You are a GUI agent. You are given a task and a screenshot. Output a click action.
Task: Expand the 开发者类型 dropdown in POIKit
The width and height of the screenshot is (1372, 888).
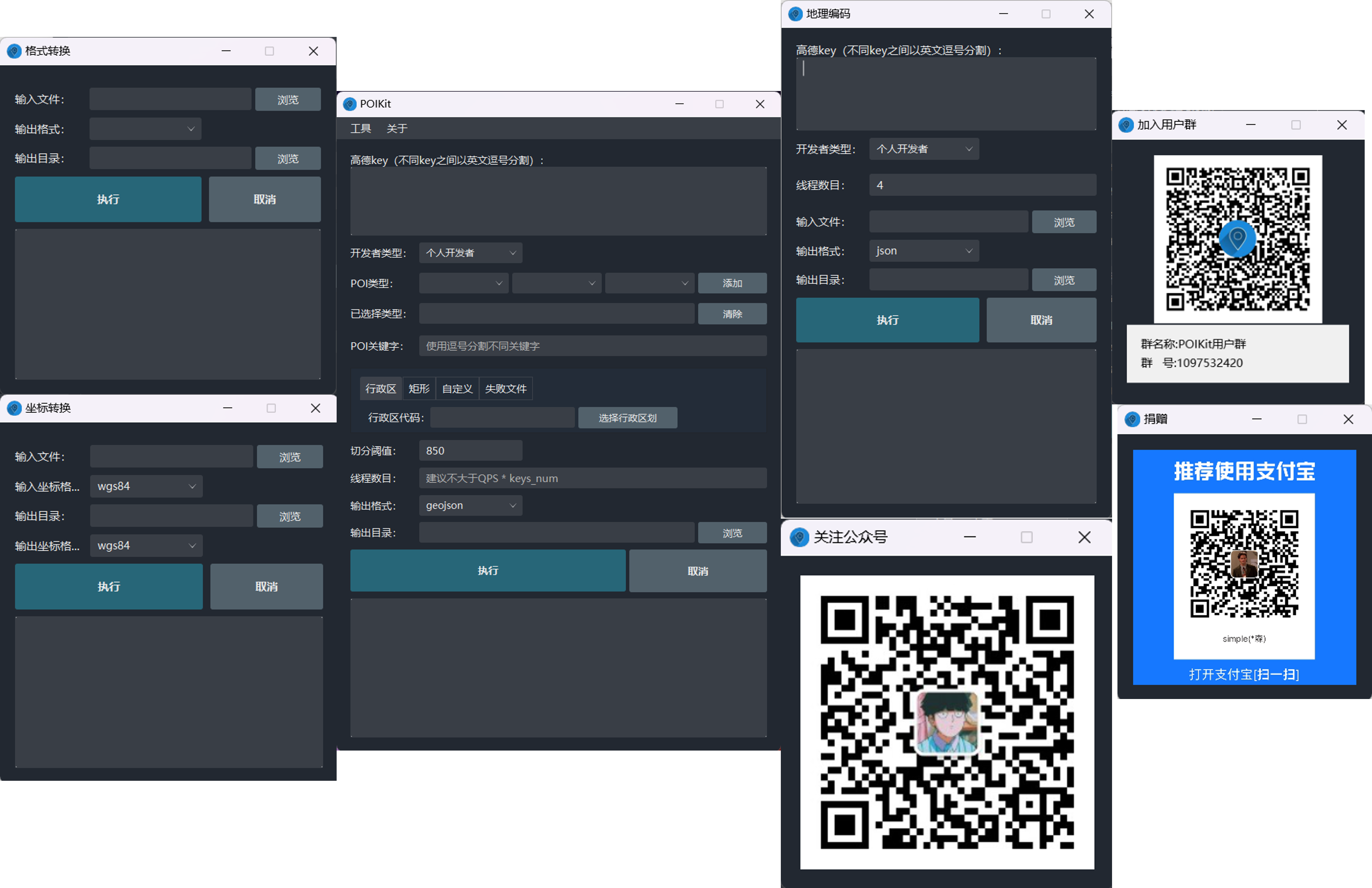(x=470, y=253)
